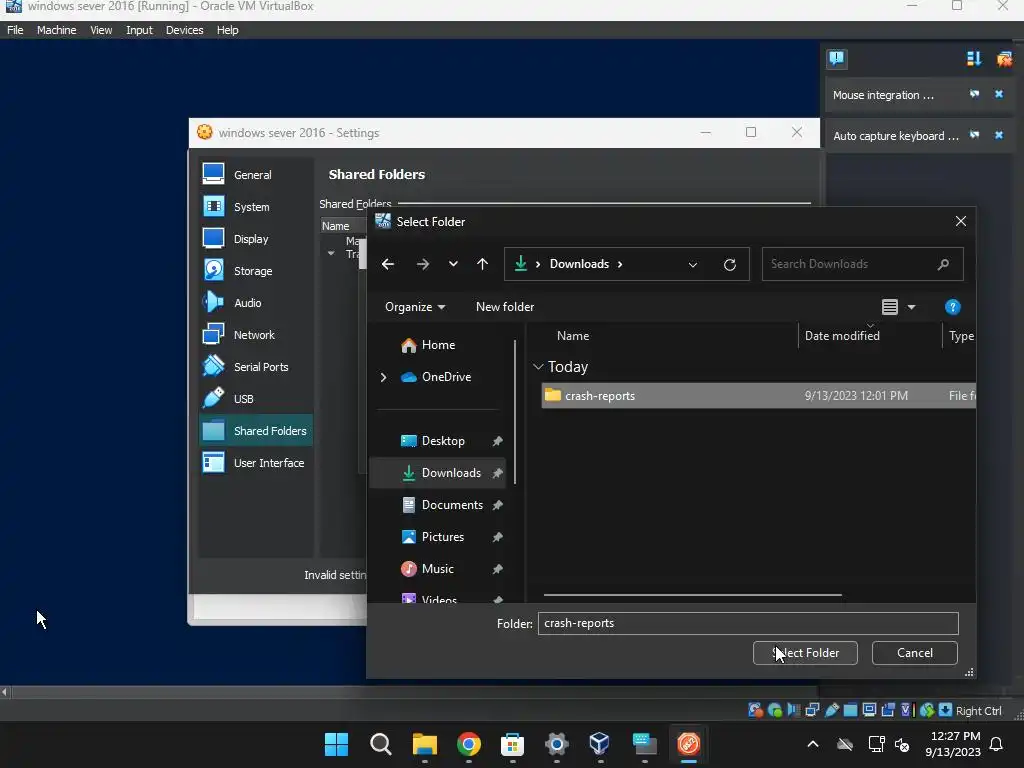Show hidden system tray icons
Image resolution: width=1024 pixels, height=768 pixels.
(x=812, y=744)
